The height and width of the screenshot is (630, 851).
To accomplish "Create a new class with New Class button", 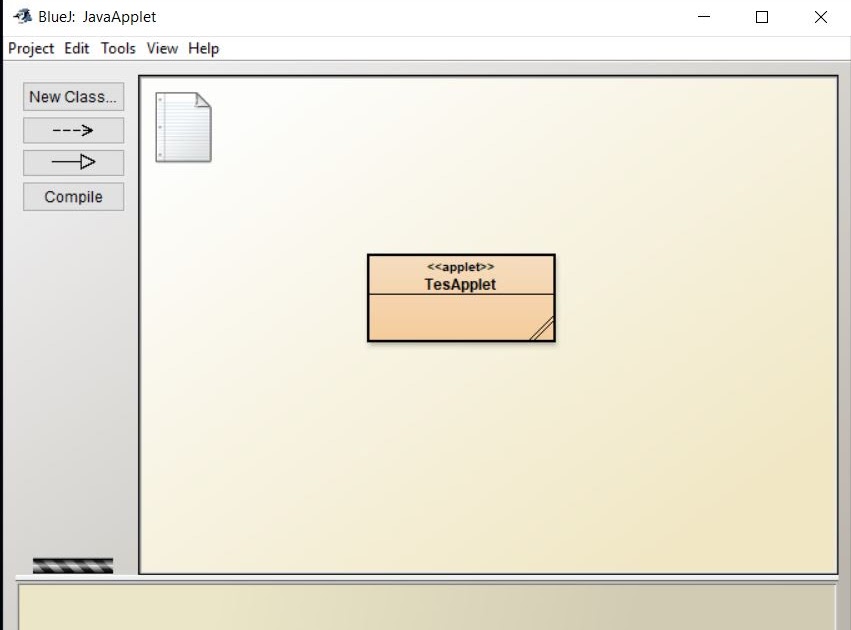I will click(x=72, y=97).
